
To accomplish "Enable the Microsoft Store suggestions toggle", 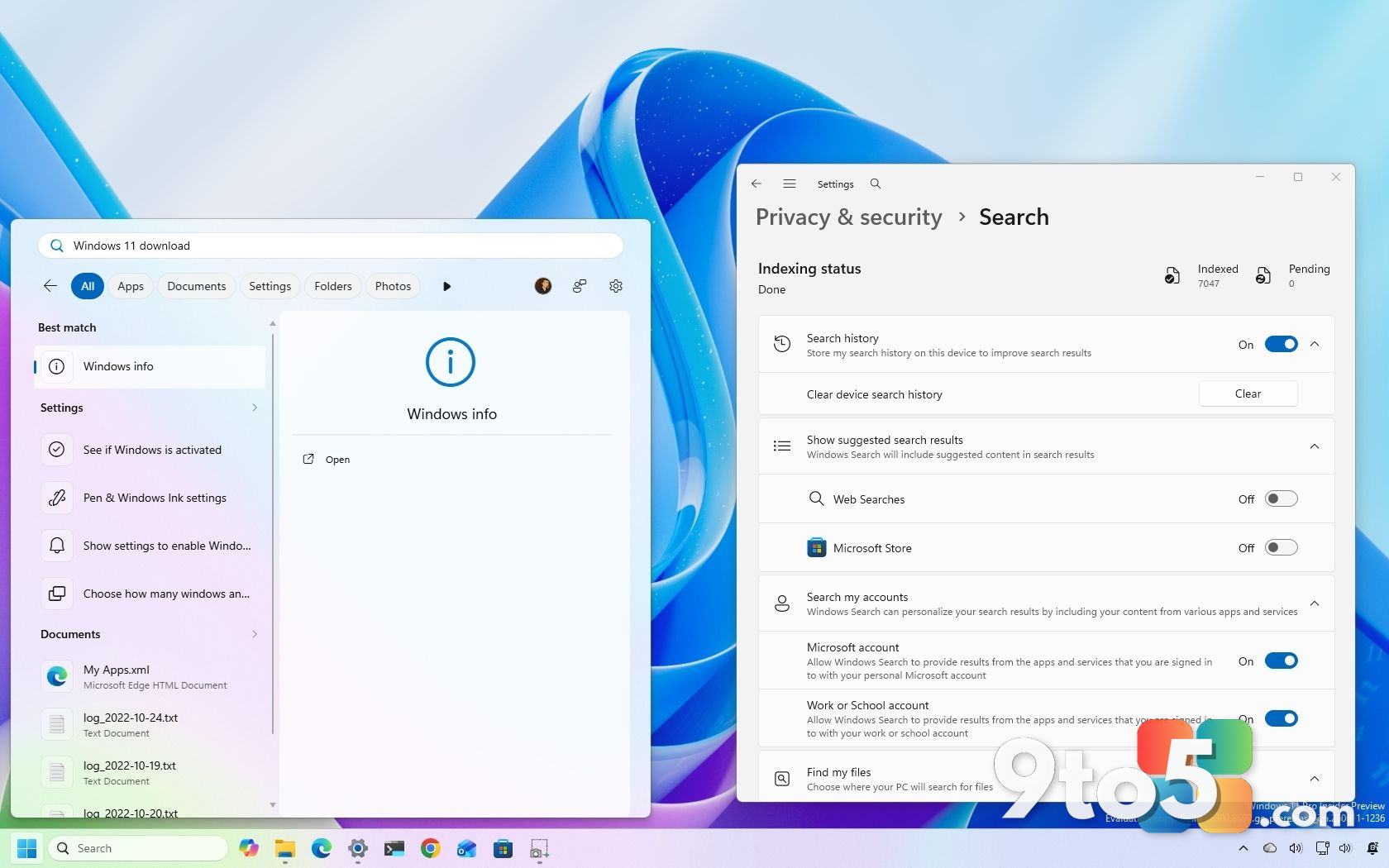I will pyautogui.click(x=1282, y=547).
